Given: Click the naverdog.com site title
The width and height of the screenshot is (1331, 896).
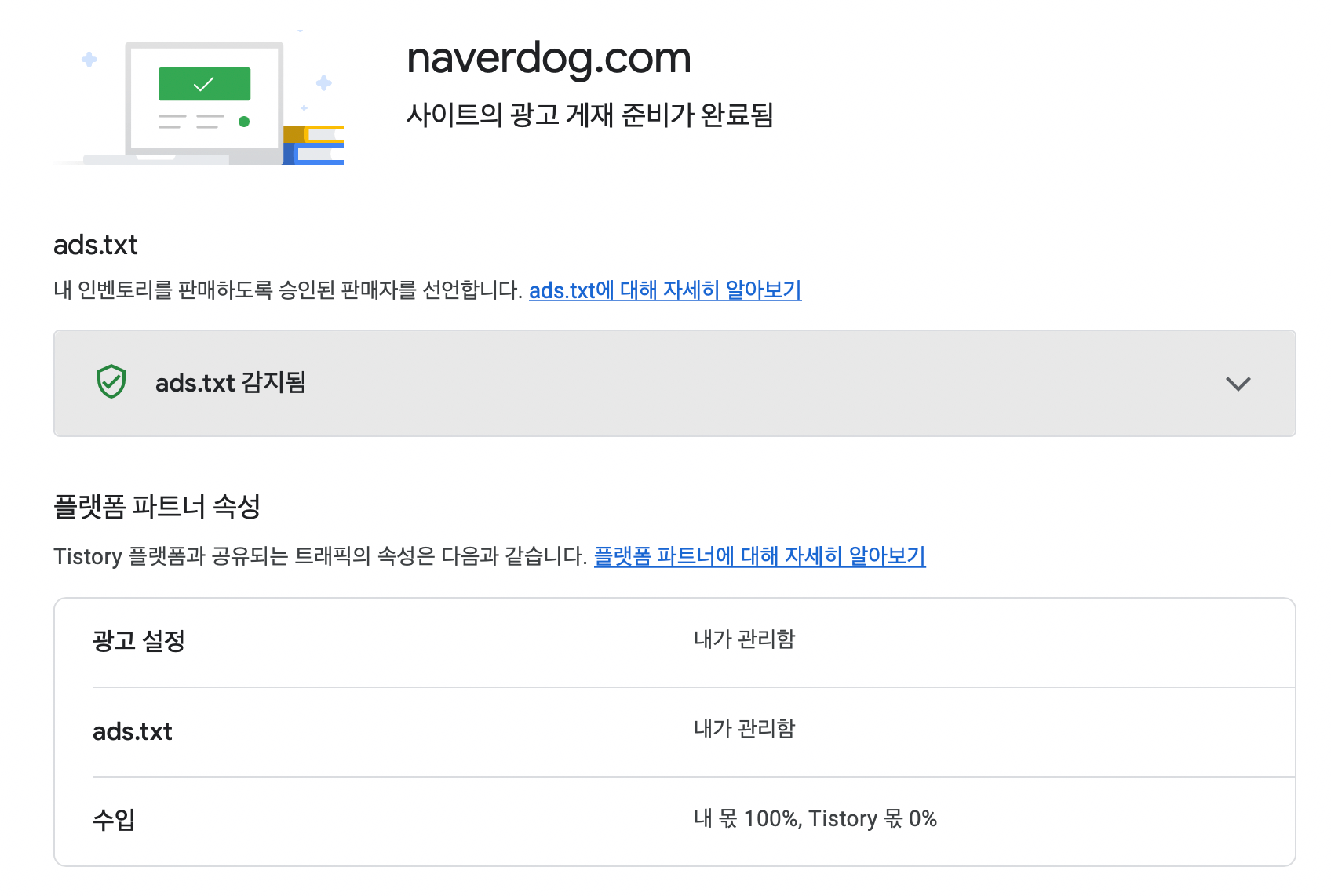Looking at the screenshot, I should pos(549,58).
